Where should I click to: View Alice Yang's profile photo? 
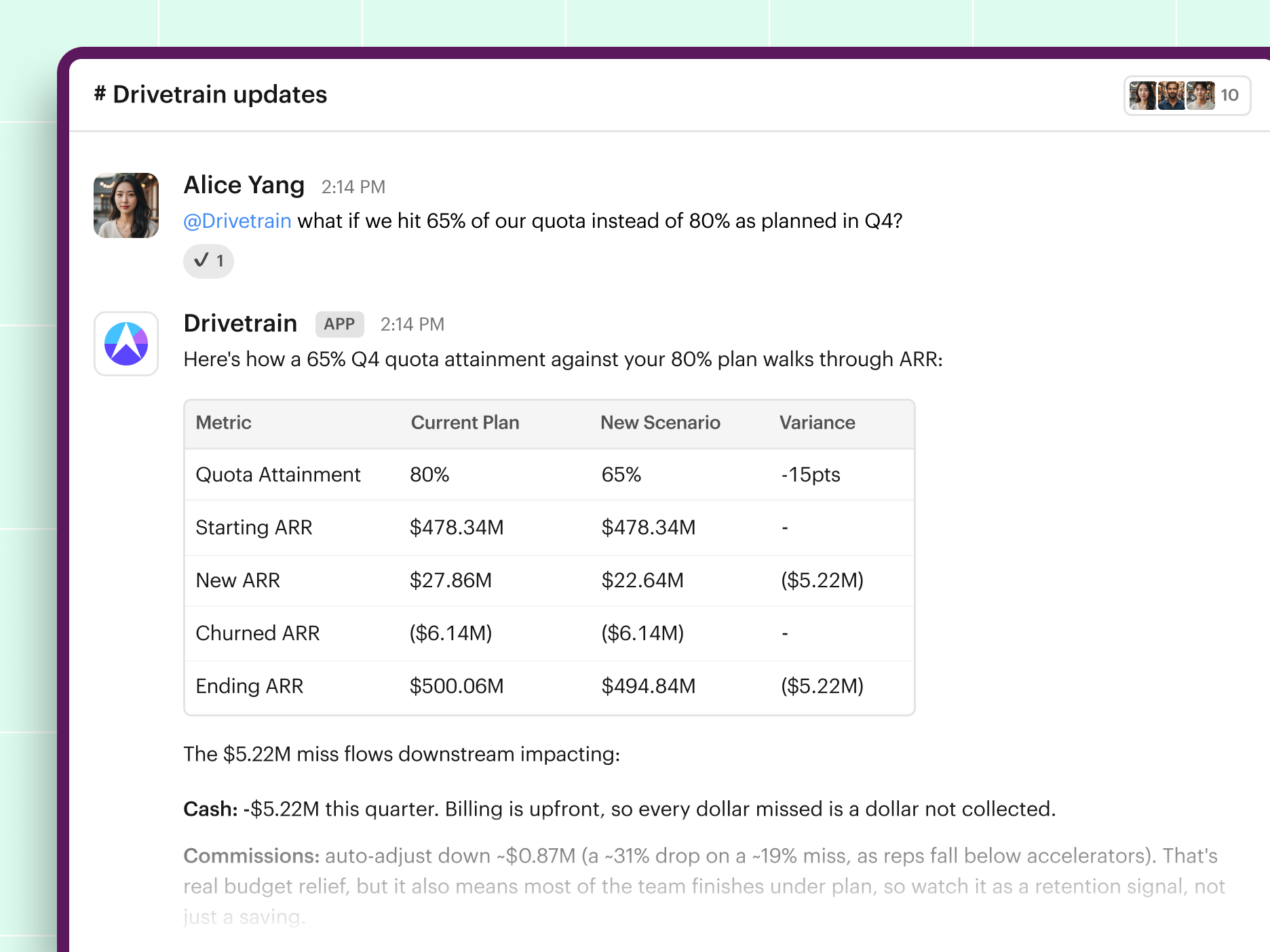pyautogui.click(x=126, y=205)
